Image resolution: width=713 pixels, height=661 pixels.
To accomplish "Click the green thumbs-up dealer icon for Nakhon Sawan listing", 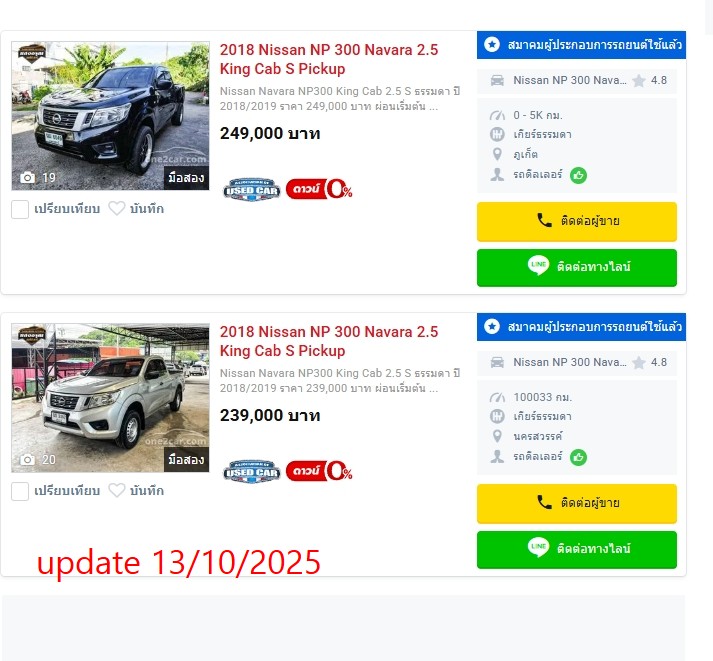I will click(578, 457).
